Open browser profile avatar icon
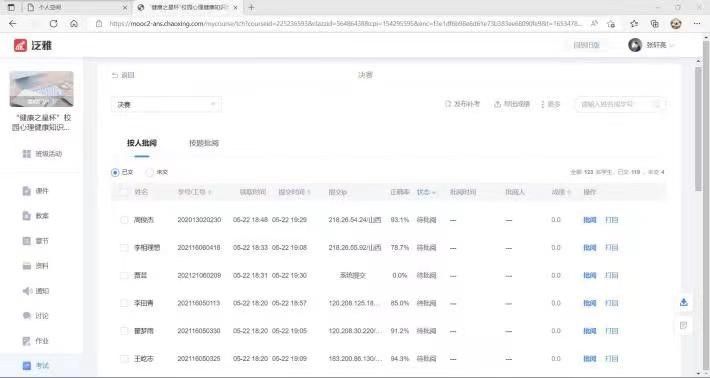The image size is (710, 378). click(676, 24)
